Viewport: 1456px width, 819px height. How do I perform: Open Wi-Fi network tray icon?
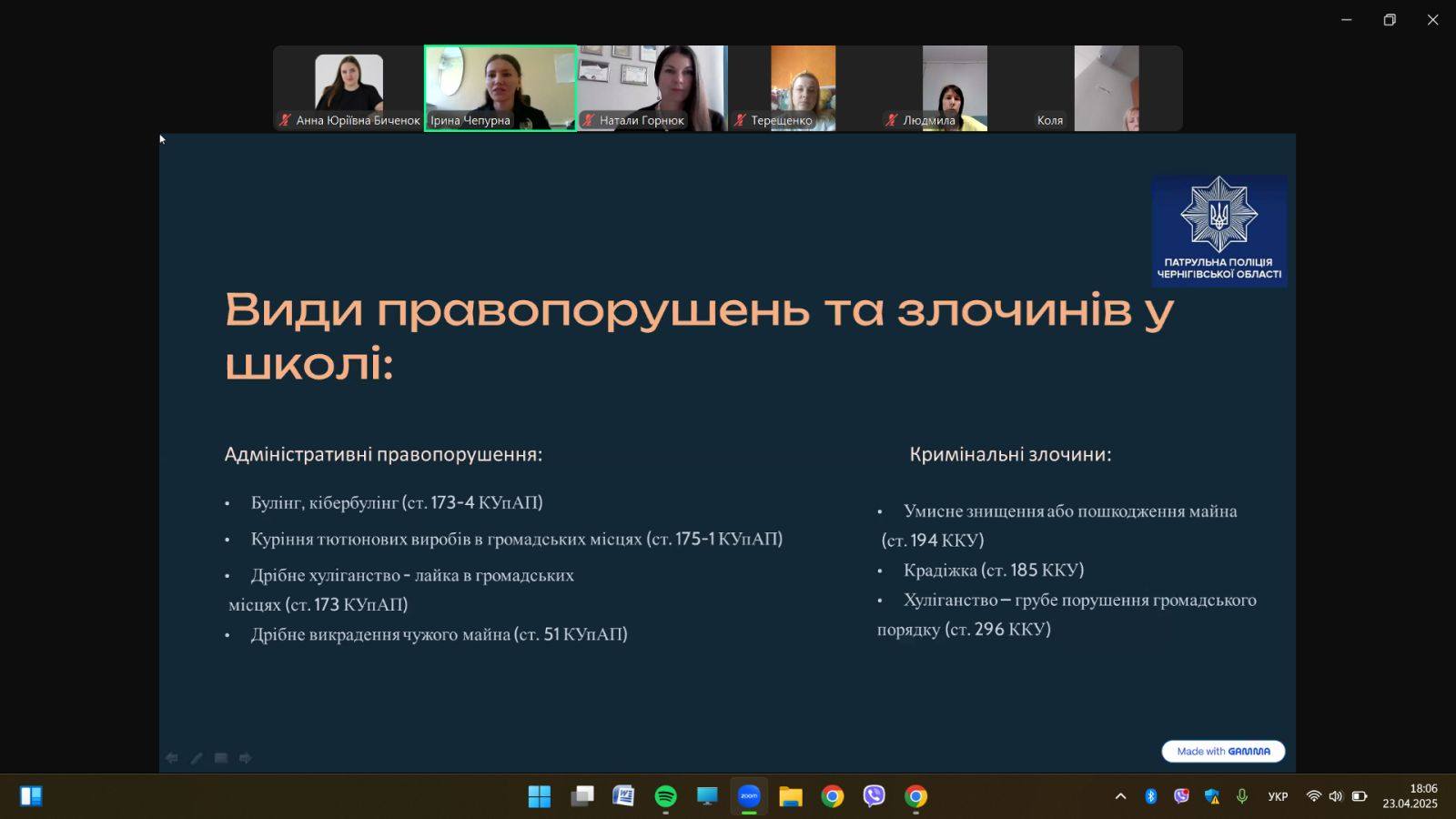(x=1313, y=796)
